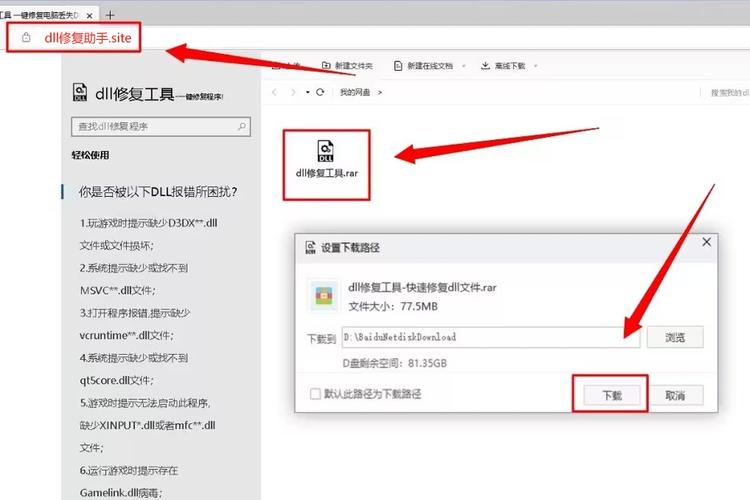Expand the chevron after 我的网盘
Viewport: 750px width, 500px height.
click(x=380, y=92)
